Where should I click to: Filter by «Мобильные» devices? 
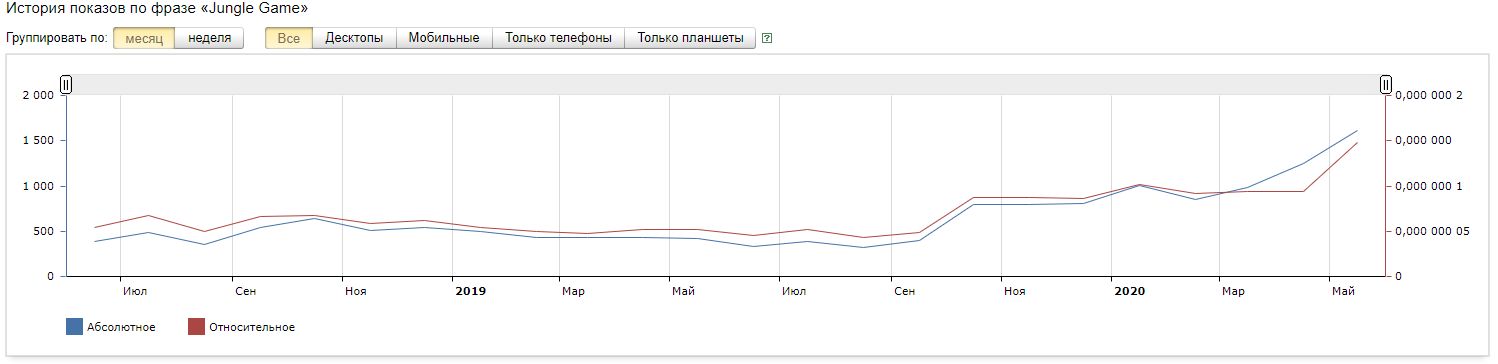click(x=444, y=38)
